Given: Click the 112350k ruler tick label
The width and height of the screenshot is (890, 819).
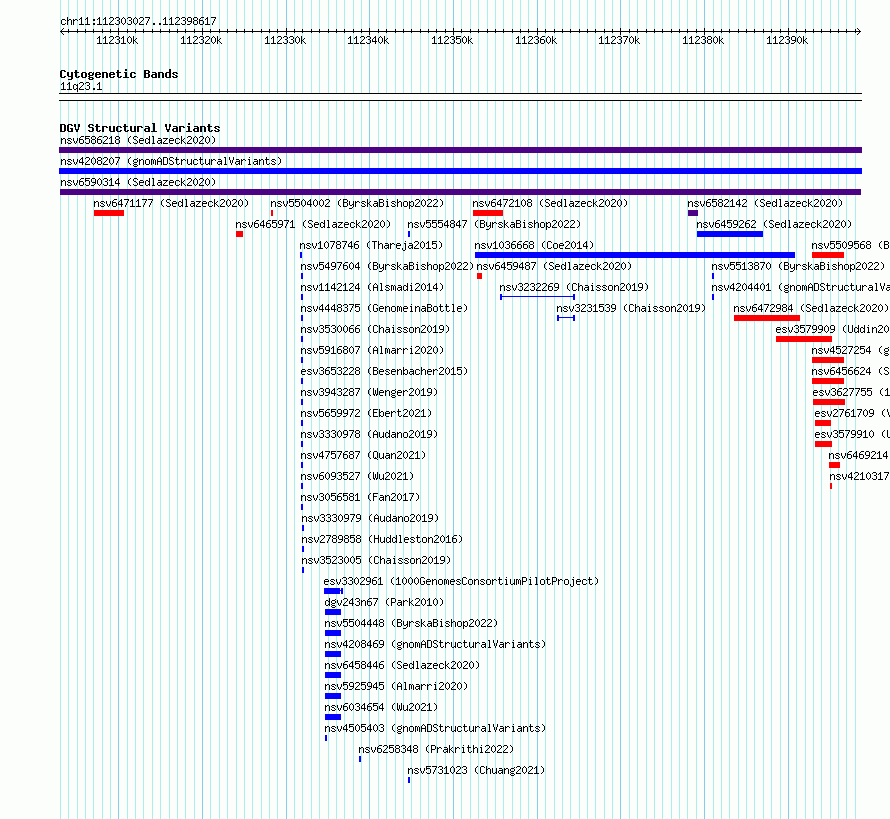Looking at the screenshot, I should coord(452,40).
